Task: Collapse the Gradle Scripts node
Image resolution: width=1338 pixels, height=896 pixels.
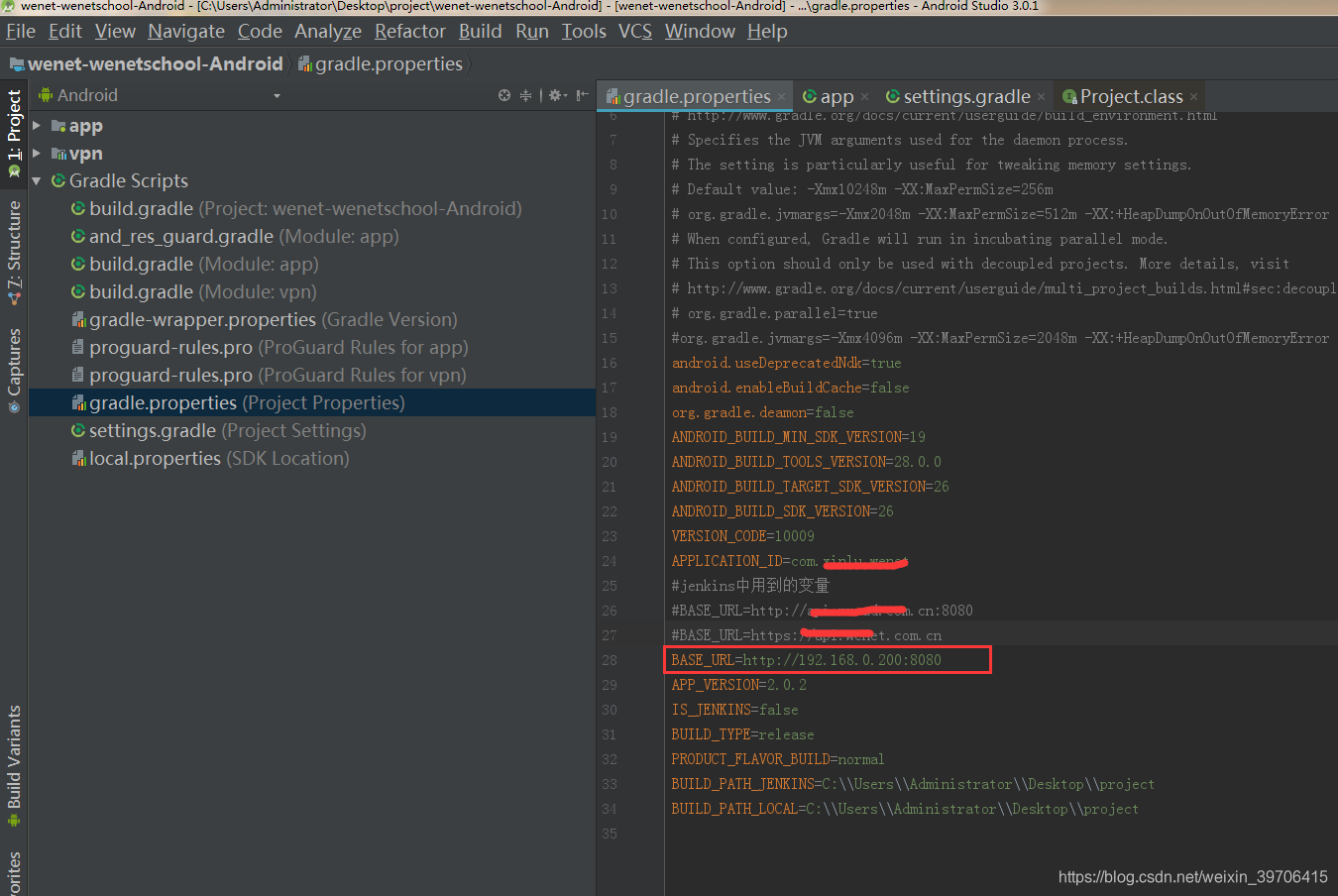Action: coord(37,180)
